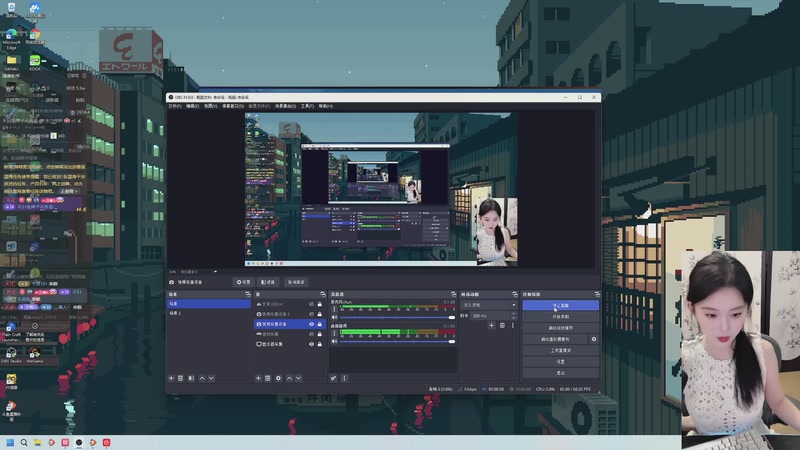Unlock video capture device 2 lock

tap(320, 314)
